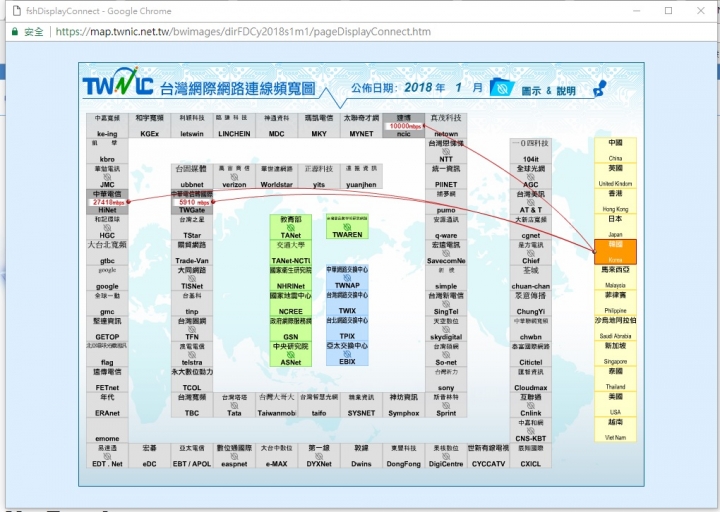Image resolution: width=720 pixels, height=512 pixels.
Task: Select the emome ISP cell
Action: [x=107, y=431]
